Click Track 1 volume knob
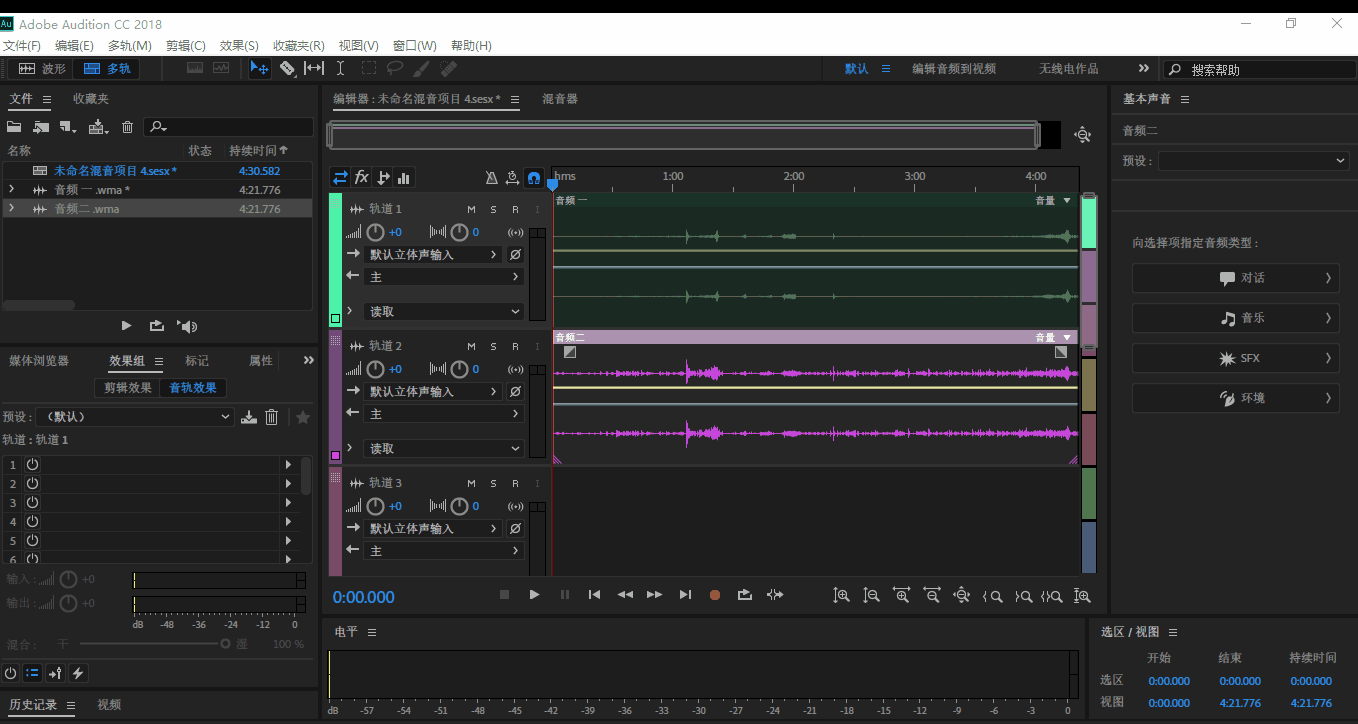The height and width of the screenshot is (724, 1358). pyautogui.click(x=375, y=232)
